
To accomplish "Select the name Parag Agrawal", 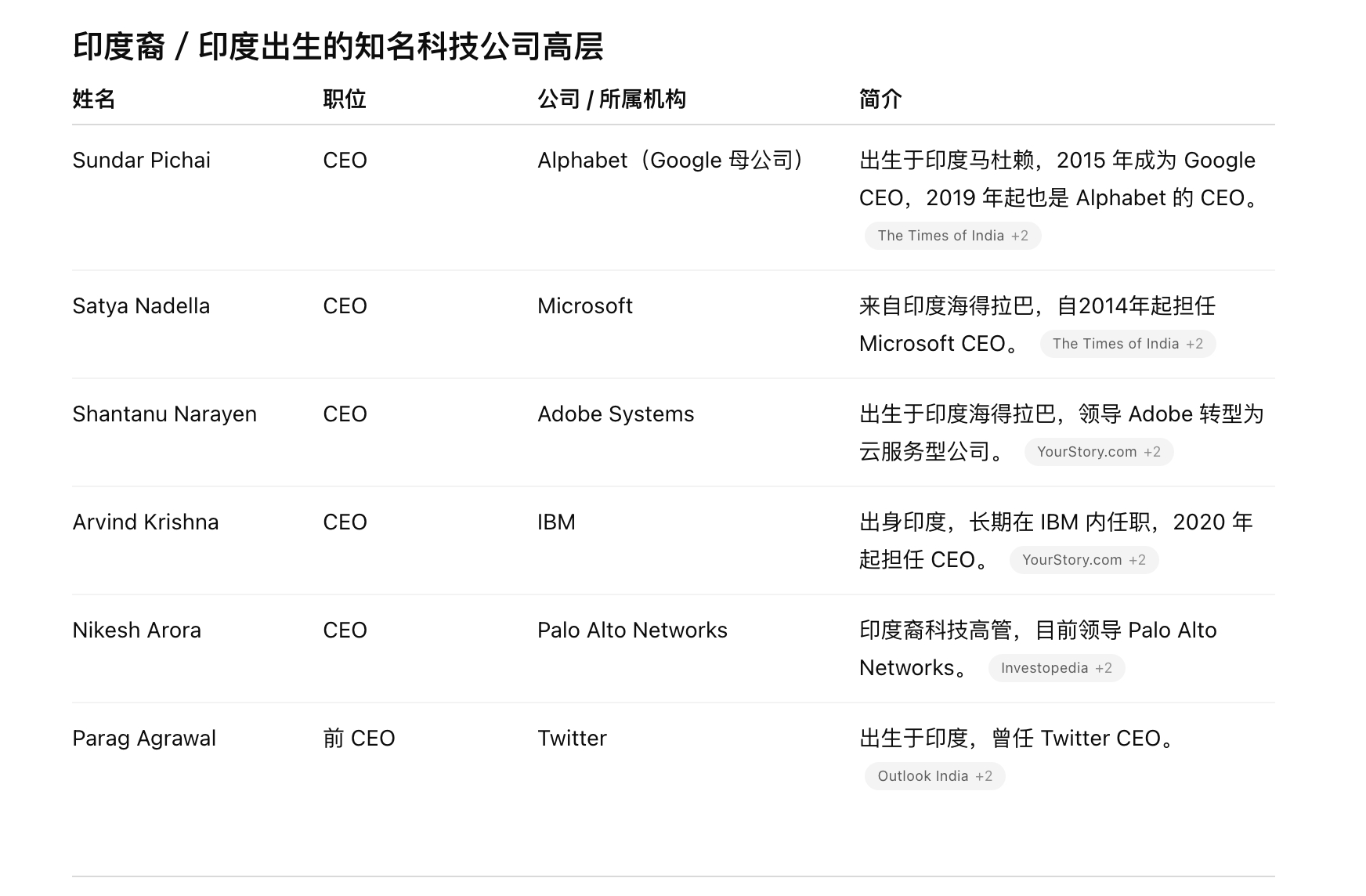I will [x=144, y=739].
